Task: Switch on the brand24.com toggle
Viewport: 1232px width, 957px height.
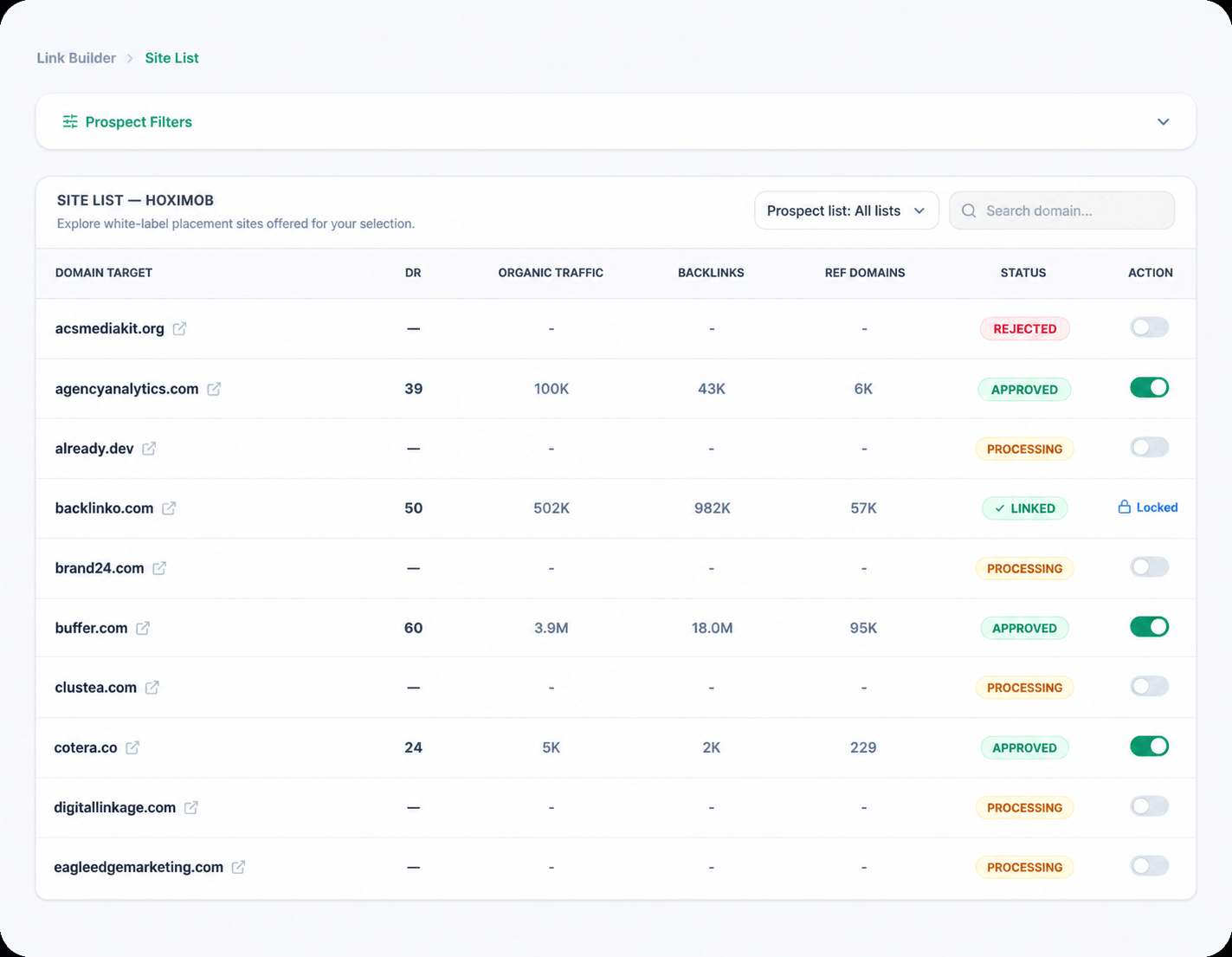Action: [x=1149, y=566]
